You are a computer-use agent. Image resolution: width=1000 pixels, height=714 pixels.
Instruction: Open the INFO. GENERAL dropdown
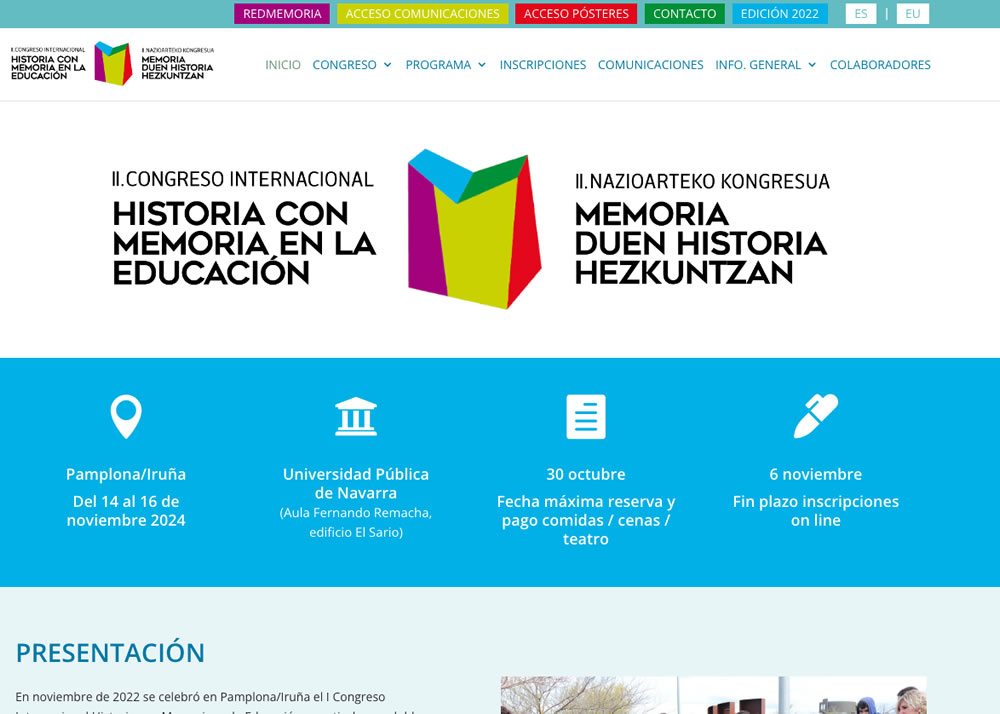click(765, 65)
